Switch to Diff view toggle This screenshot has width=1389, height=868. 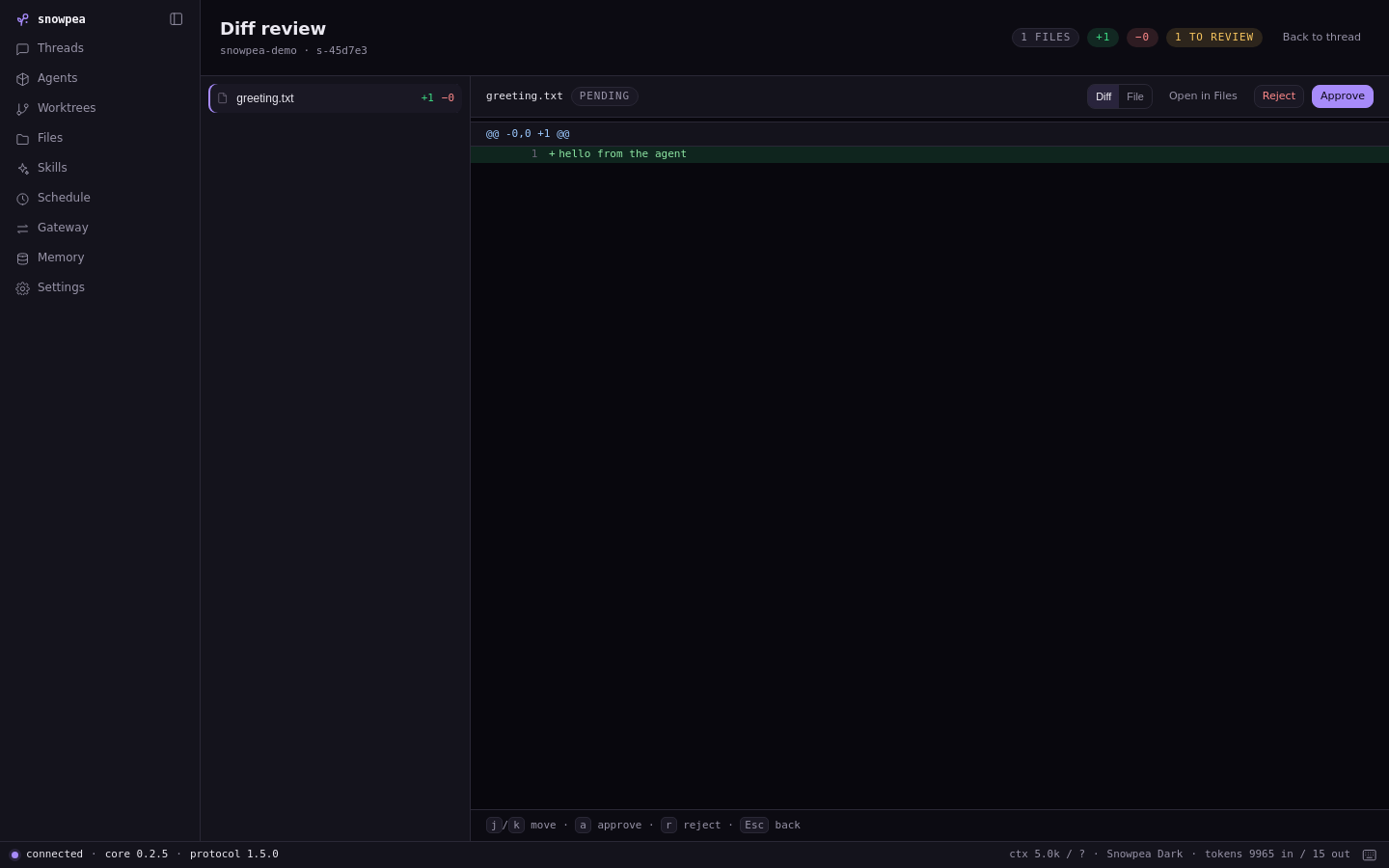(x=1103, y=96)
